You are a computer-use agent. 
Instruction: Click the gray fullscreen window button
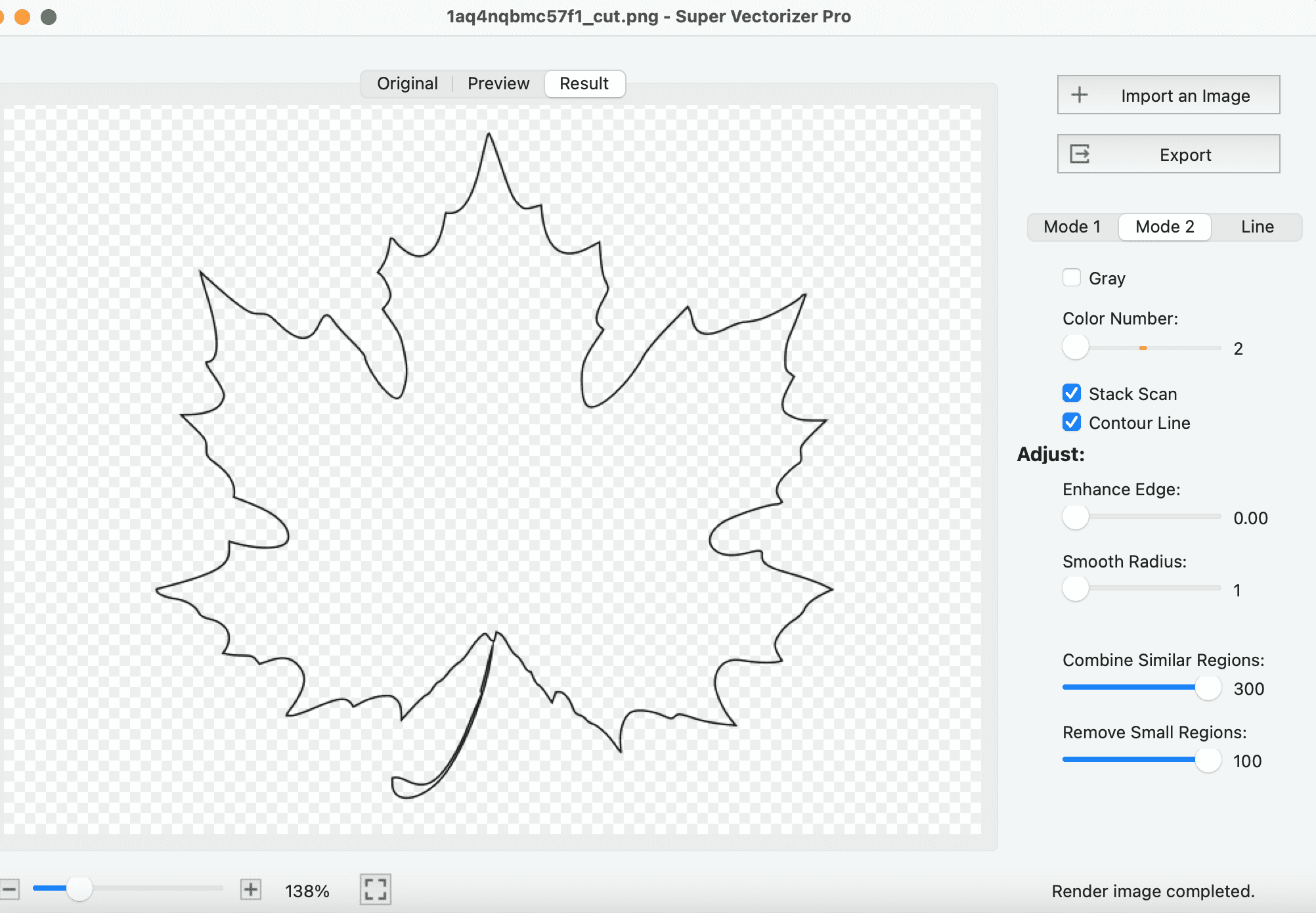[49, 16]
